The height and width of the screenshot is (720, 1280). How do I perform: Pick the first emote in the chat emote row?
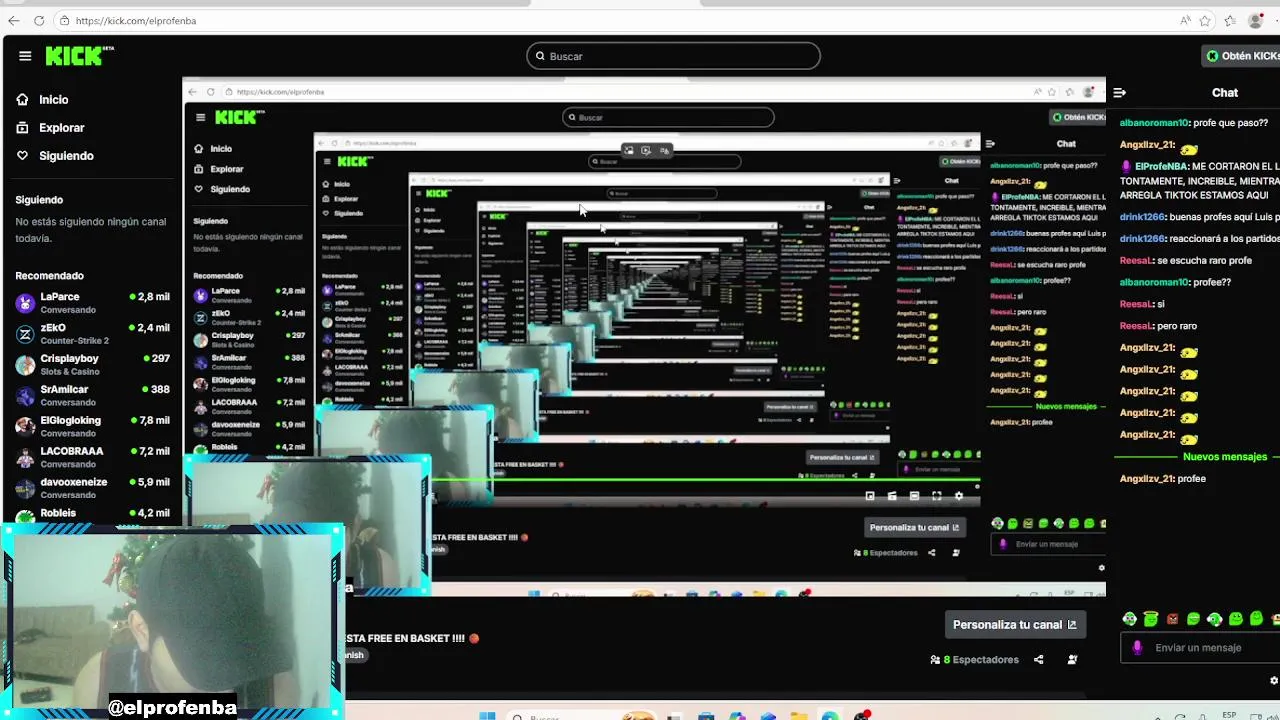1129,619
